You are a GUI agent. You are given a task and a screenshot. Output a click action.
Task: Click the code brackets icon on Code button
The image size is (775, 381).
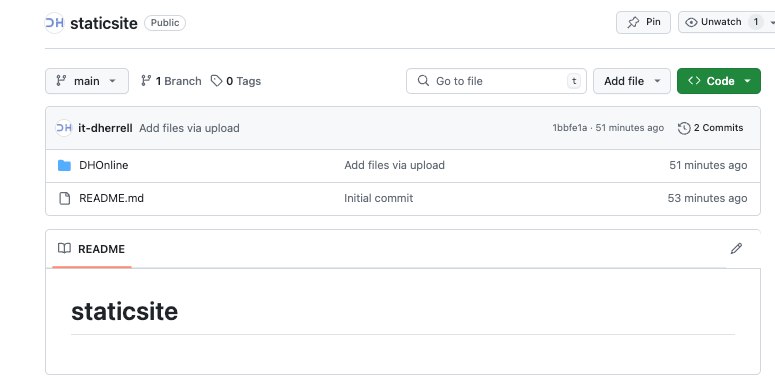[x=694, y=81]
